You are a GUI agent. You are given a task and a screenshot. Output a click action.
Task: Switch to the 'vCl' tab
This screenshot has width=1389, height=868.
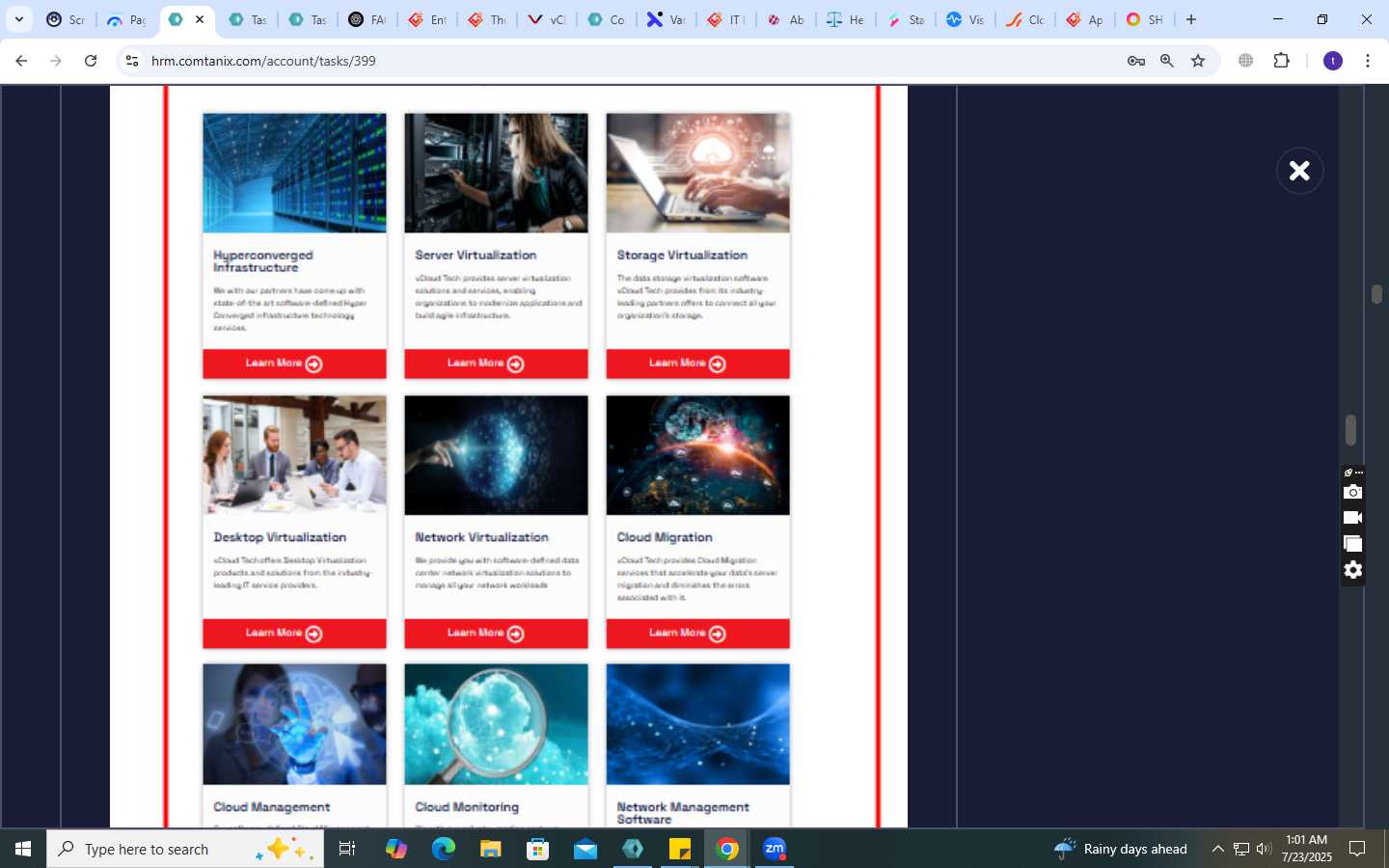(x=547, y=19)
